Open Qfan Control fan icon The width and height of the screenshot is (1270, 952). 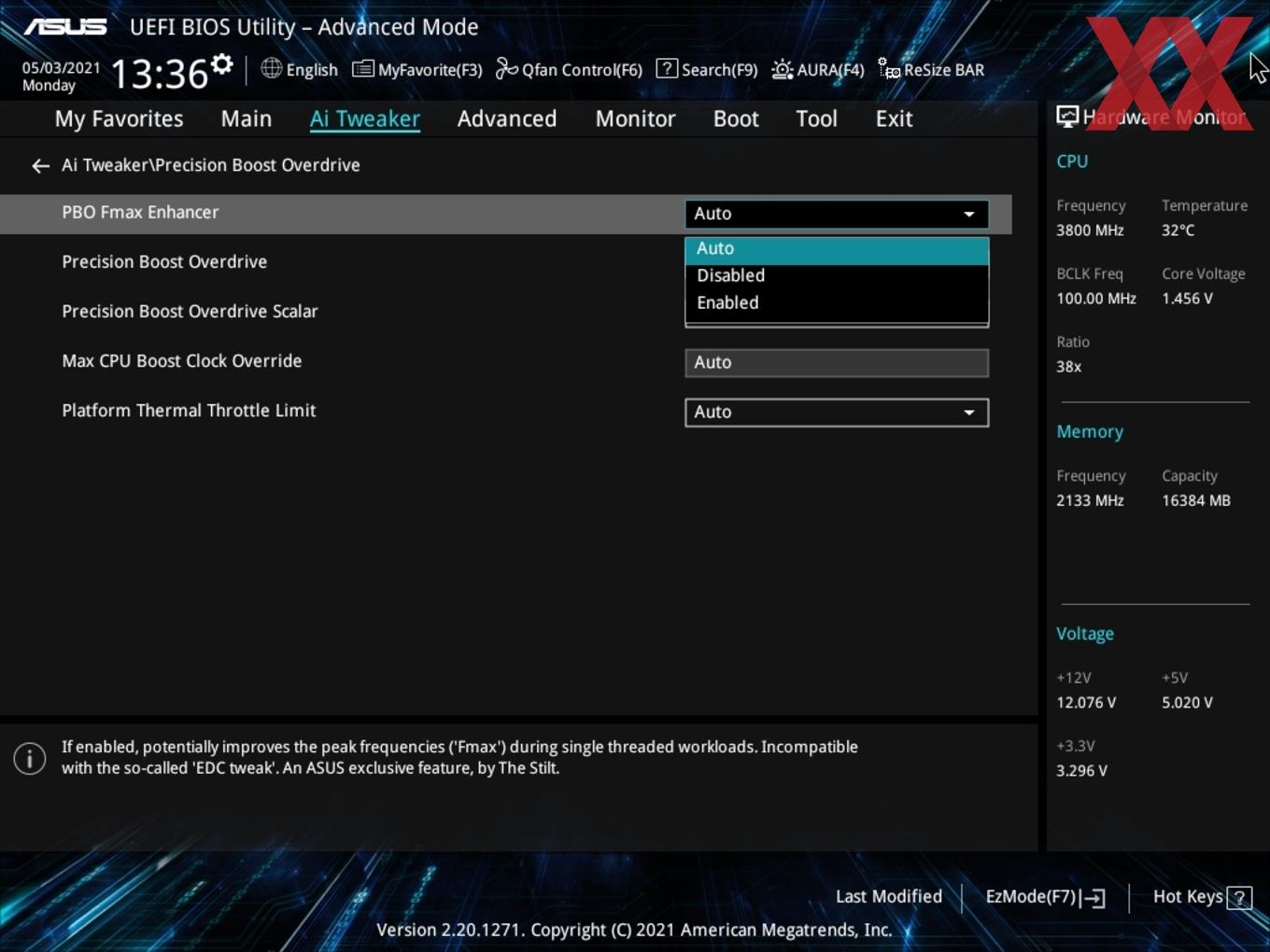tap(506, 69)
